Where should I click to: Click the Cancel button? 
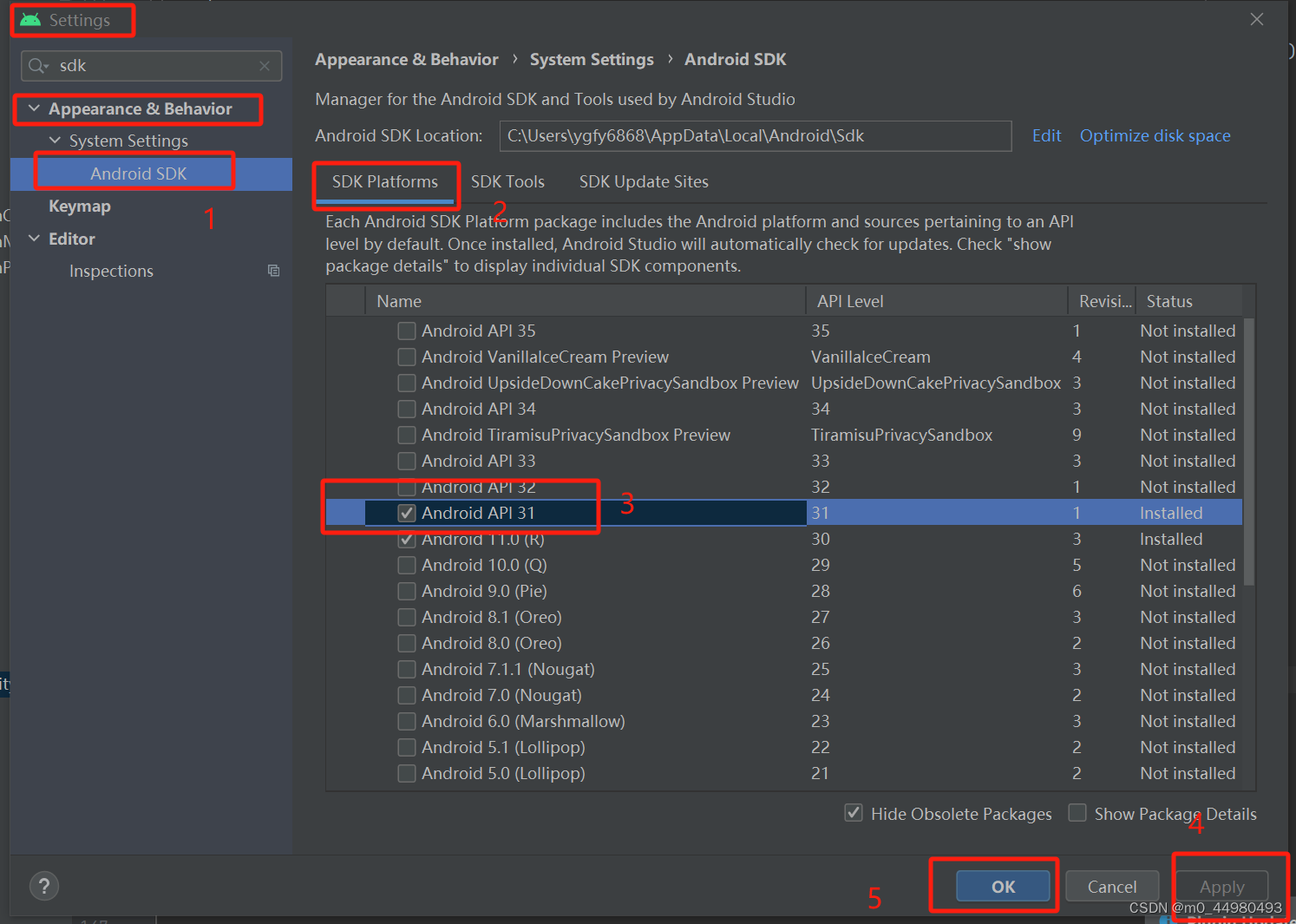1112,887
